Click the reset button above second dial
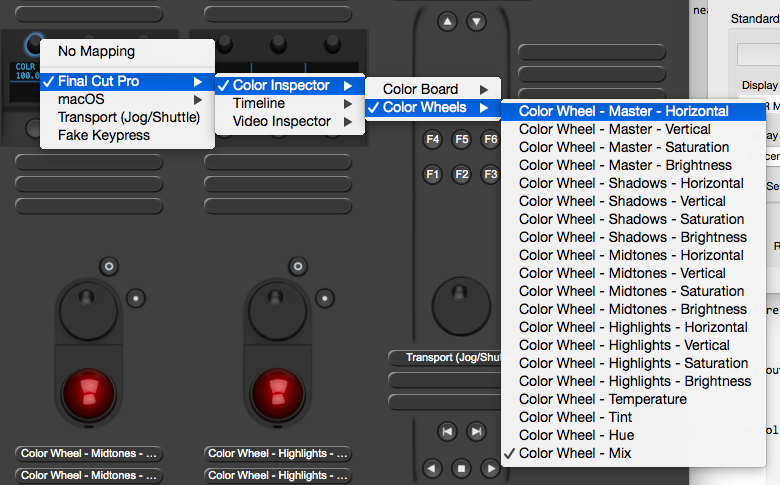780x485 pixels. pyautogui.click(x=298, y=267)
